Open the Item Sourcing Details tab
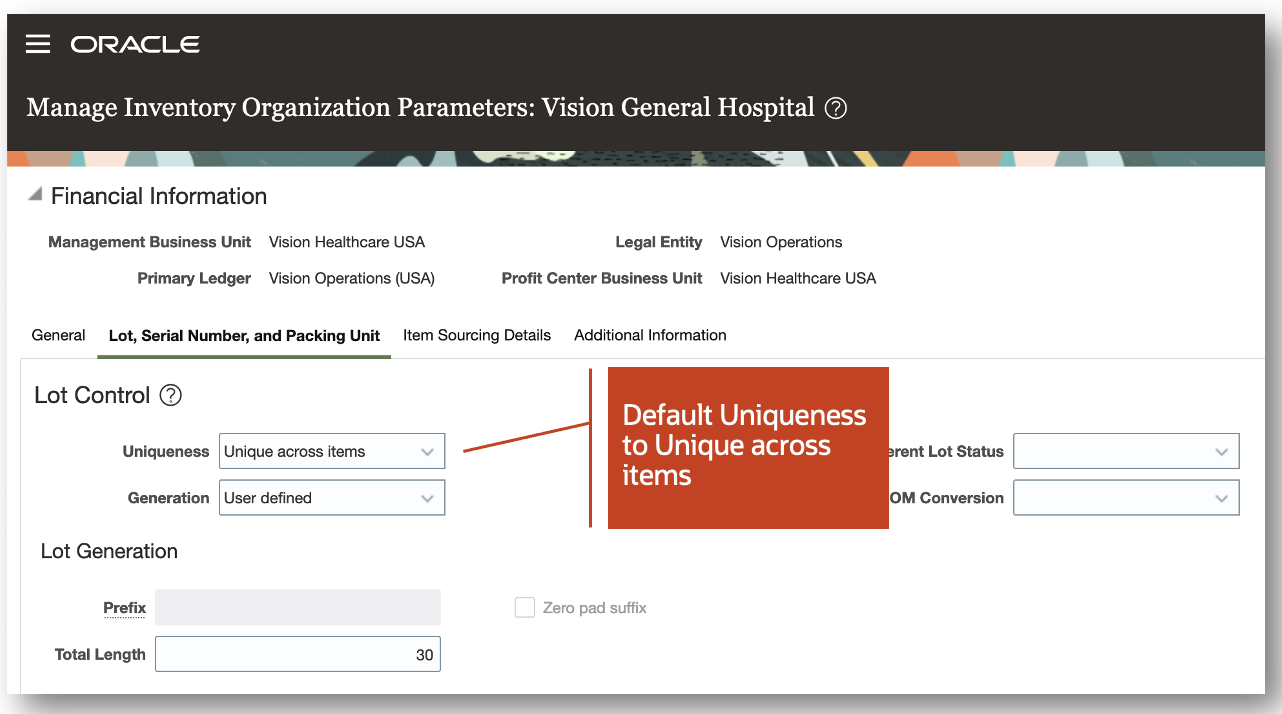The image size is (1282, 714). tap(476, 335)
